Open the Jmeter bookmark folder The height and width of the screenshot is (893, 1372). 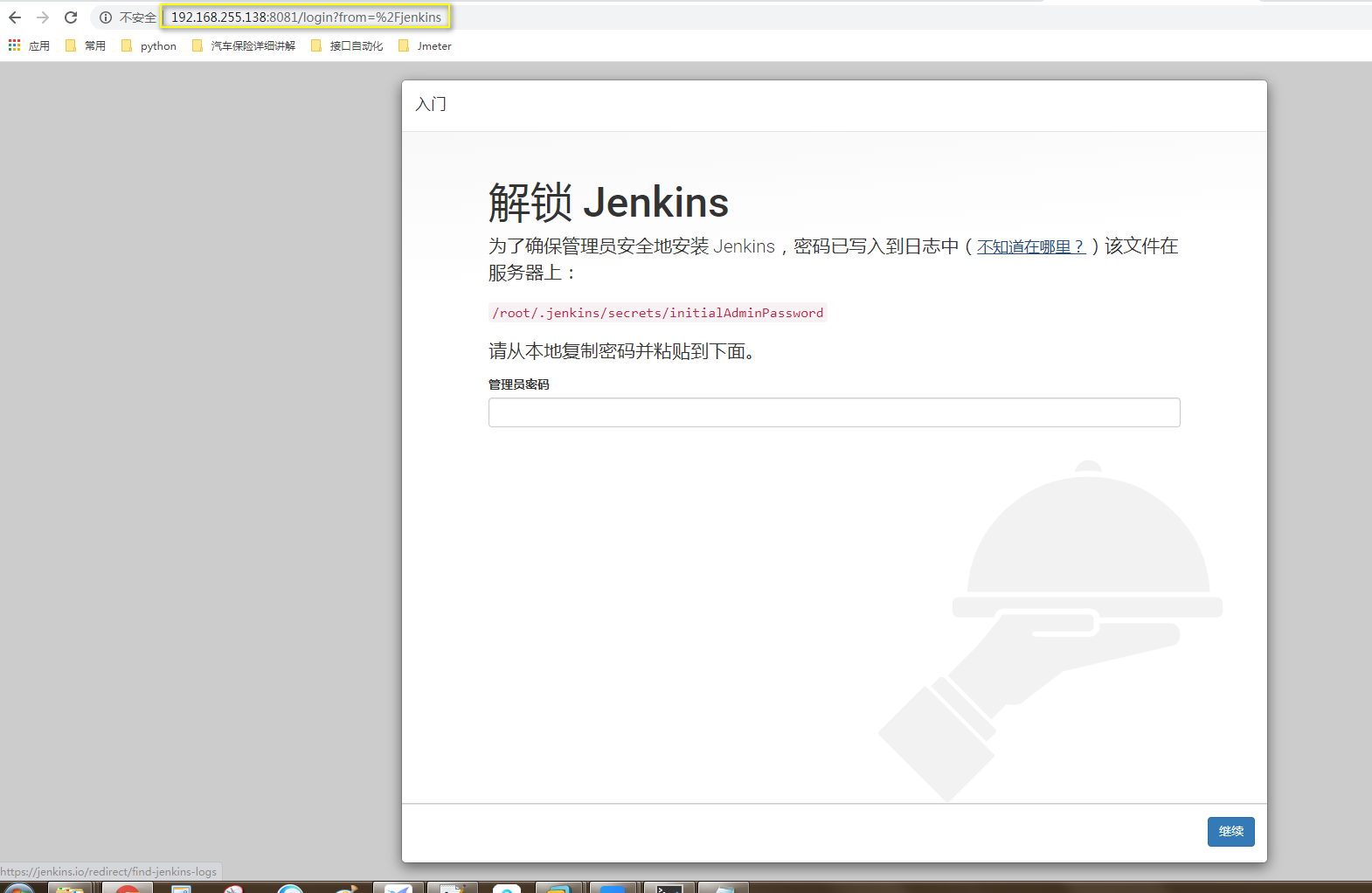[x=425, y=45]
